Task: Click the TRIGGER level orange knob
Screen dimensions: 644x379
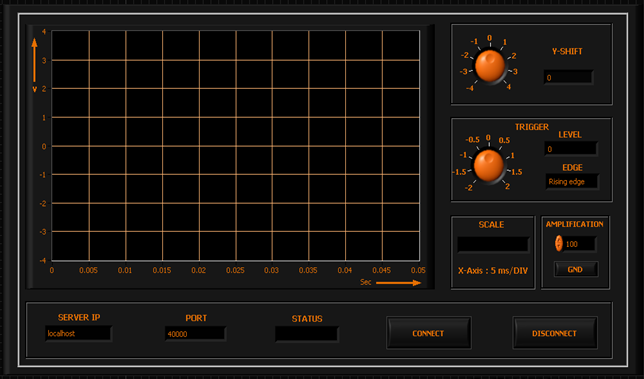Action: pos(488,165)
